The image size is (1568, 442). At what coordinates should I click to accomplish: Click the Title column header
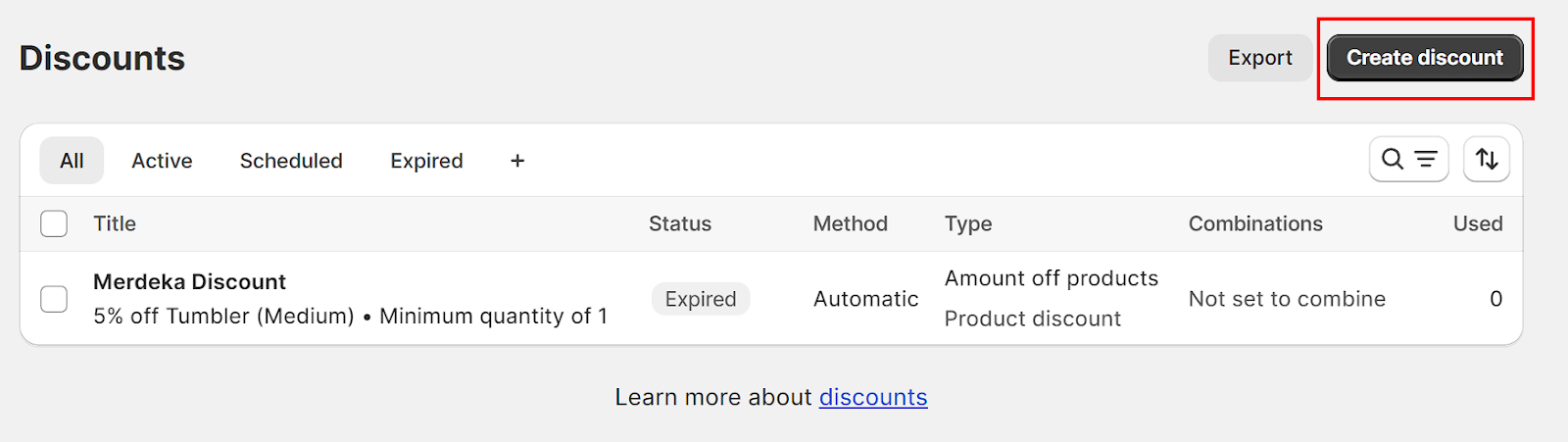(x=115, y=223)
